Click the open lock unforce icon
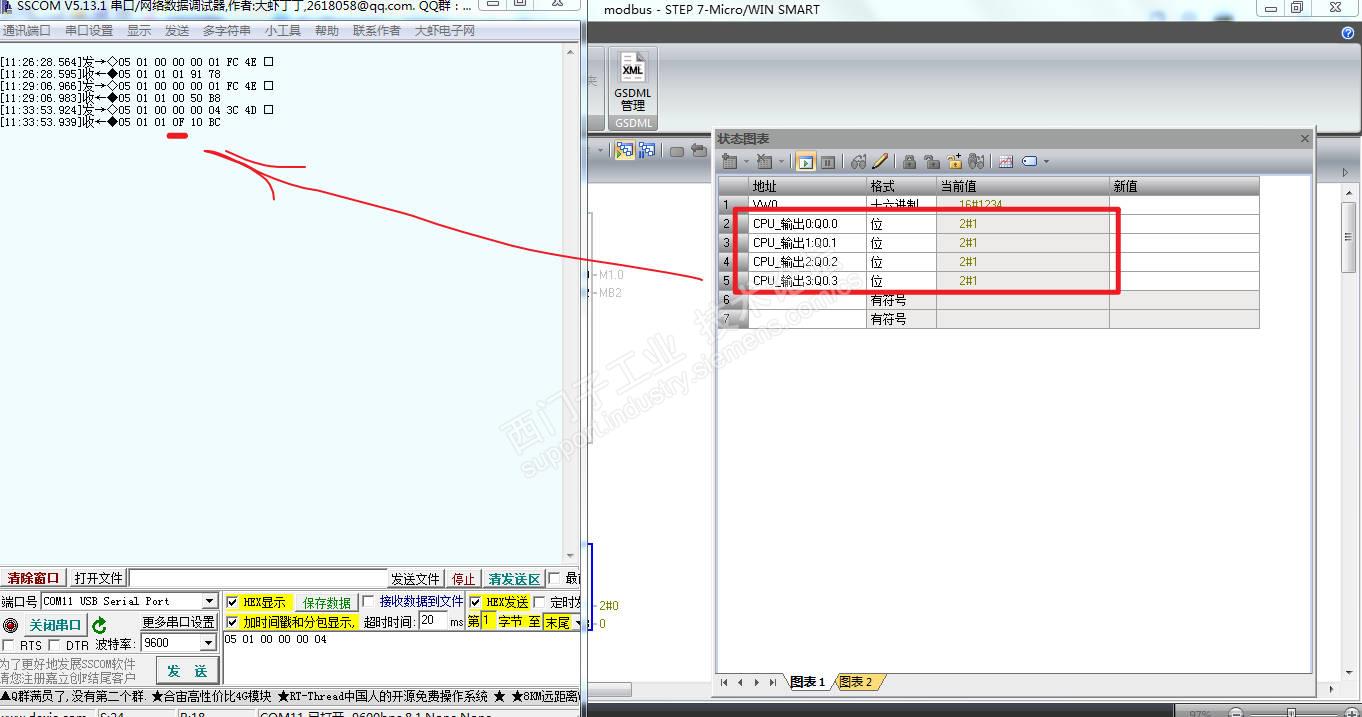Image resolution: width=1362 pixels, height=717 pixels. point(931,161)
